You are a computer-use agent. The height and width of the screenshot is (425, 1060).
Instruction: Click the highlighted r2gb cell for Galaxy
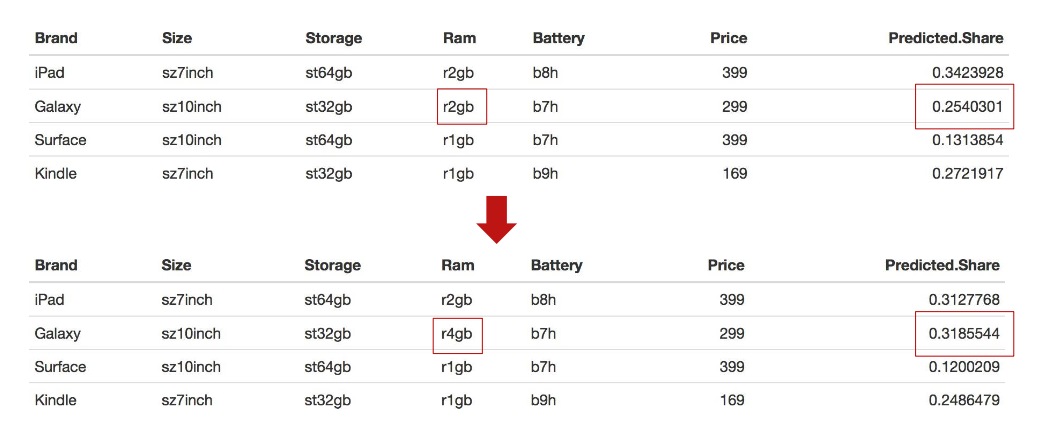click(x=462, y=106)
